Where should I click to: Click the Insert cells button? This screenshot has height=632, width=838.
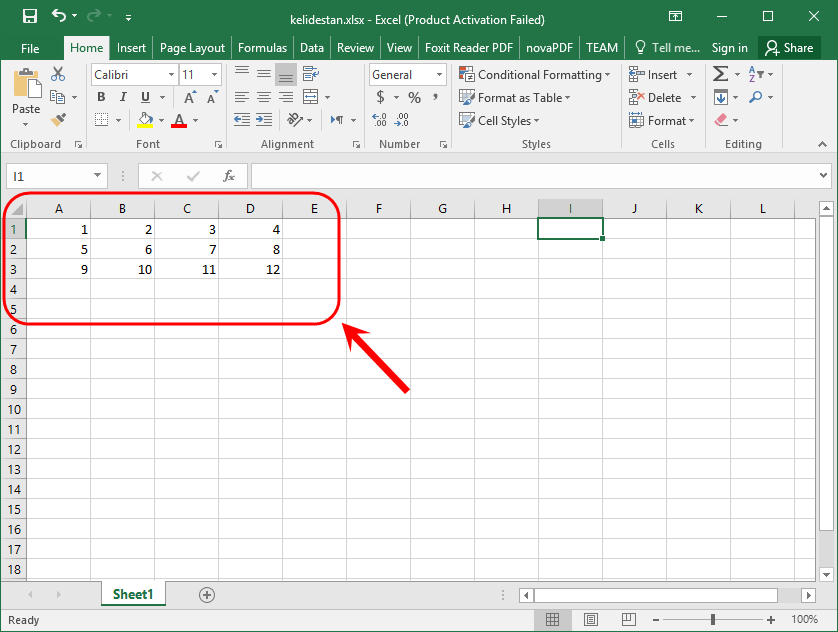coord(661,75)
